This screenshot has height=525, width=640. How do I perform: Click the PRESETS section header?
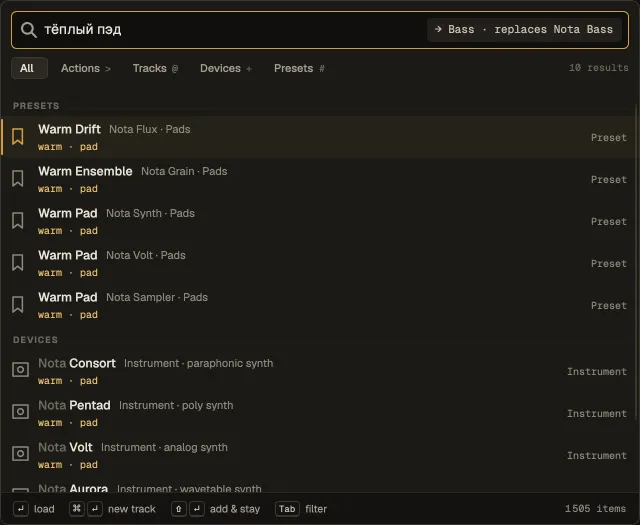coord(36,106)
